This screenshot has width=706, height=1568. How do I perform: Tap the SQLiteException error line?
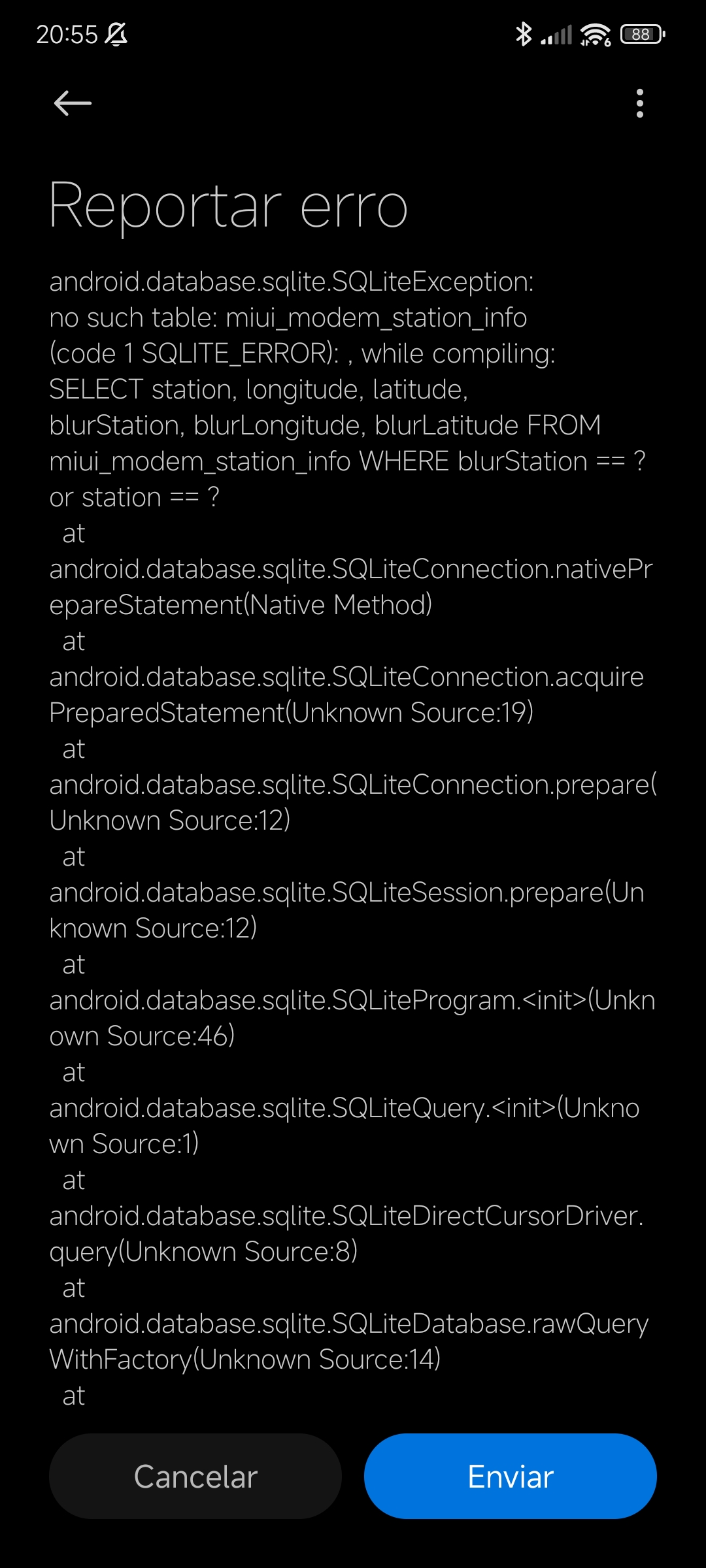click(x=292, y=282)
